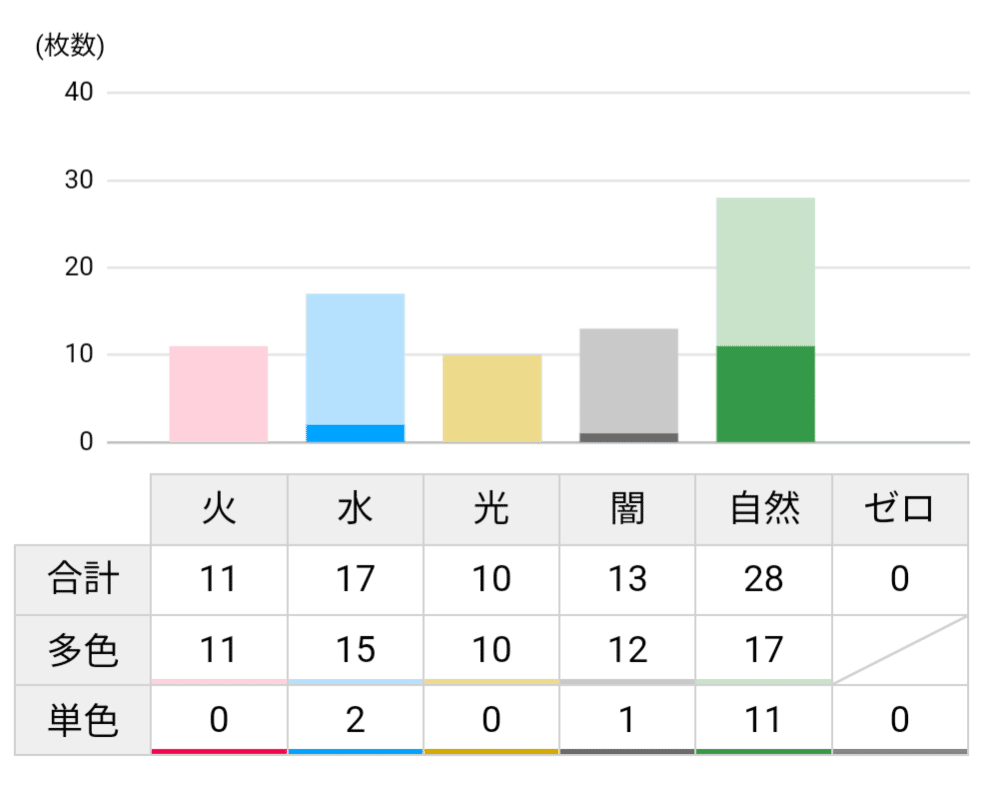The width and height of the screenshot is (986, 794).
Task: Click the 合計 row header
Action: coord(83,579)
